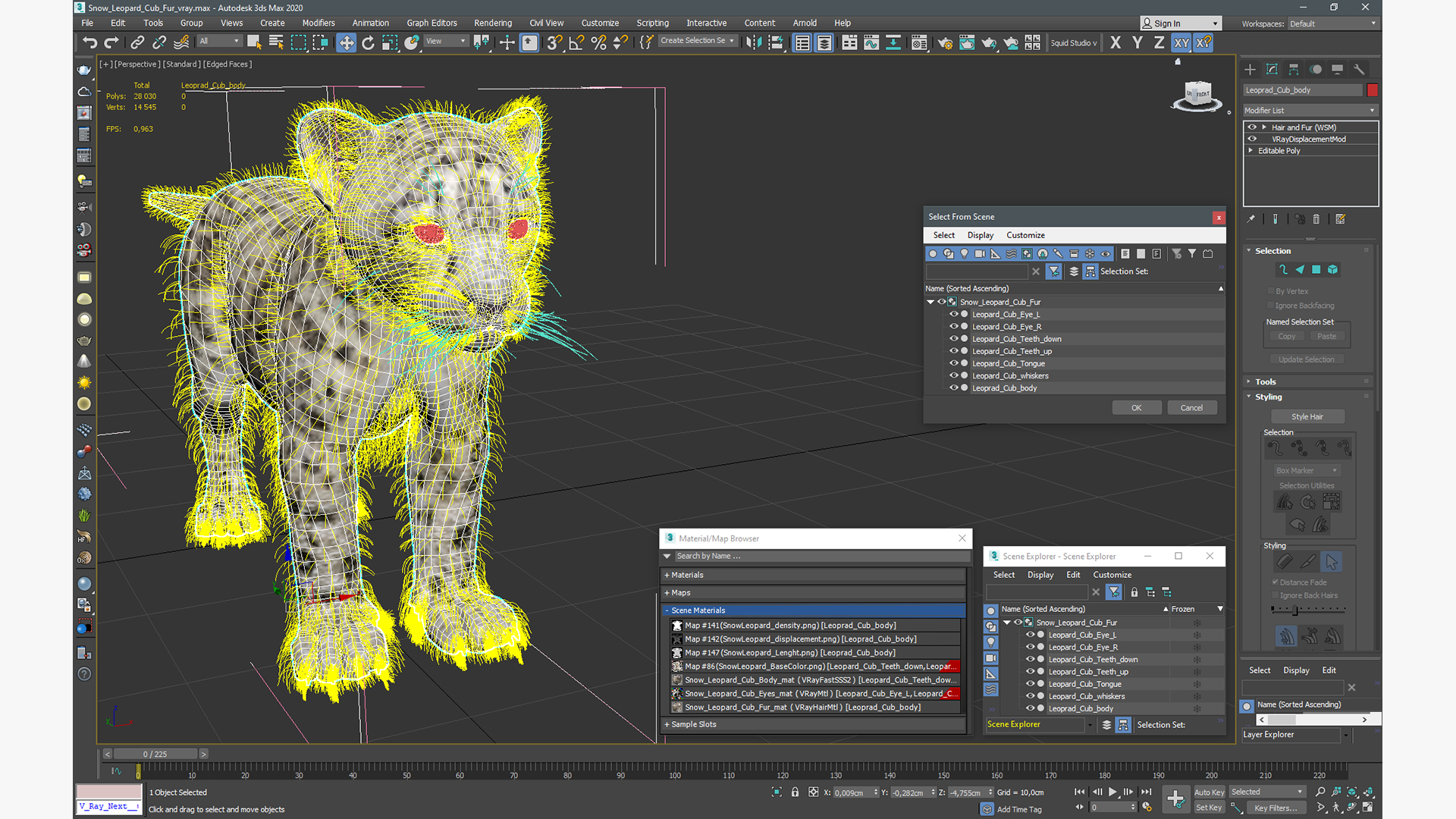Select Snow_Leopard_Cub_Fur_mat in Scene Materials
The image size is (1456, 819).
815,708
